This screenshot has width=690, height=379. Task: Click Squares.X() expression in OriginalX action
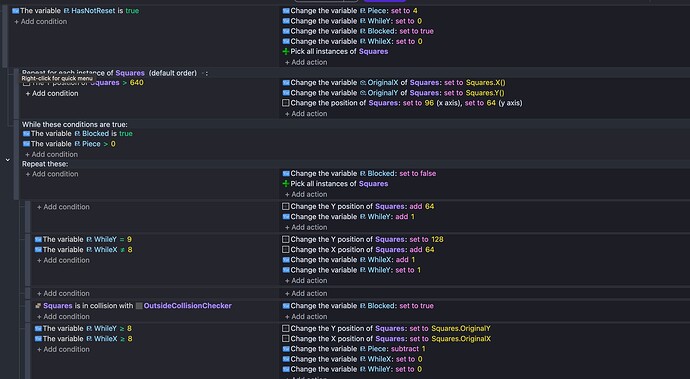pyautogui.click(x=485, y=83)
